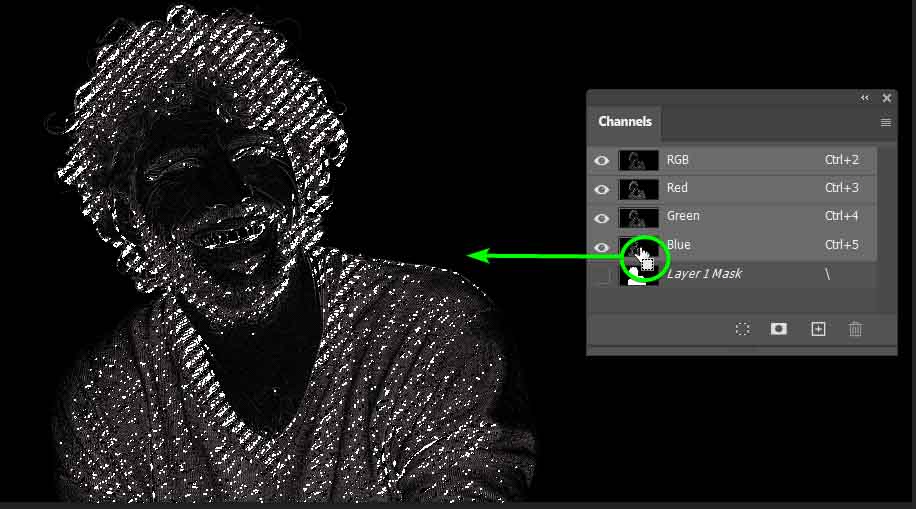Create new channel plus icon
This screenshot has height=509, width=916.
coord(818,329)
